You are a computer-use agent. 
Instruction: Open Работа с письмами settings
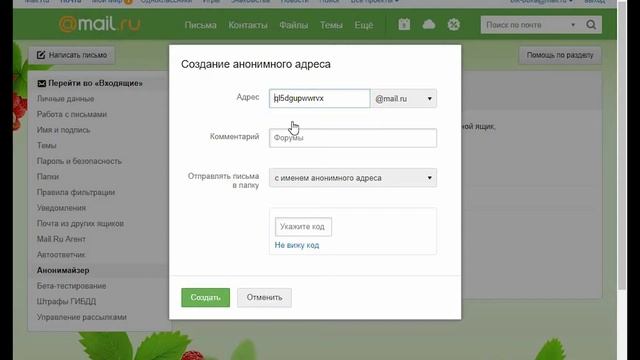point(72,114)
